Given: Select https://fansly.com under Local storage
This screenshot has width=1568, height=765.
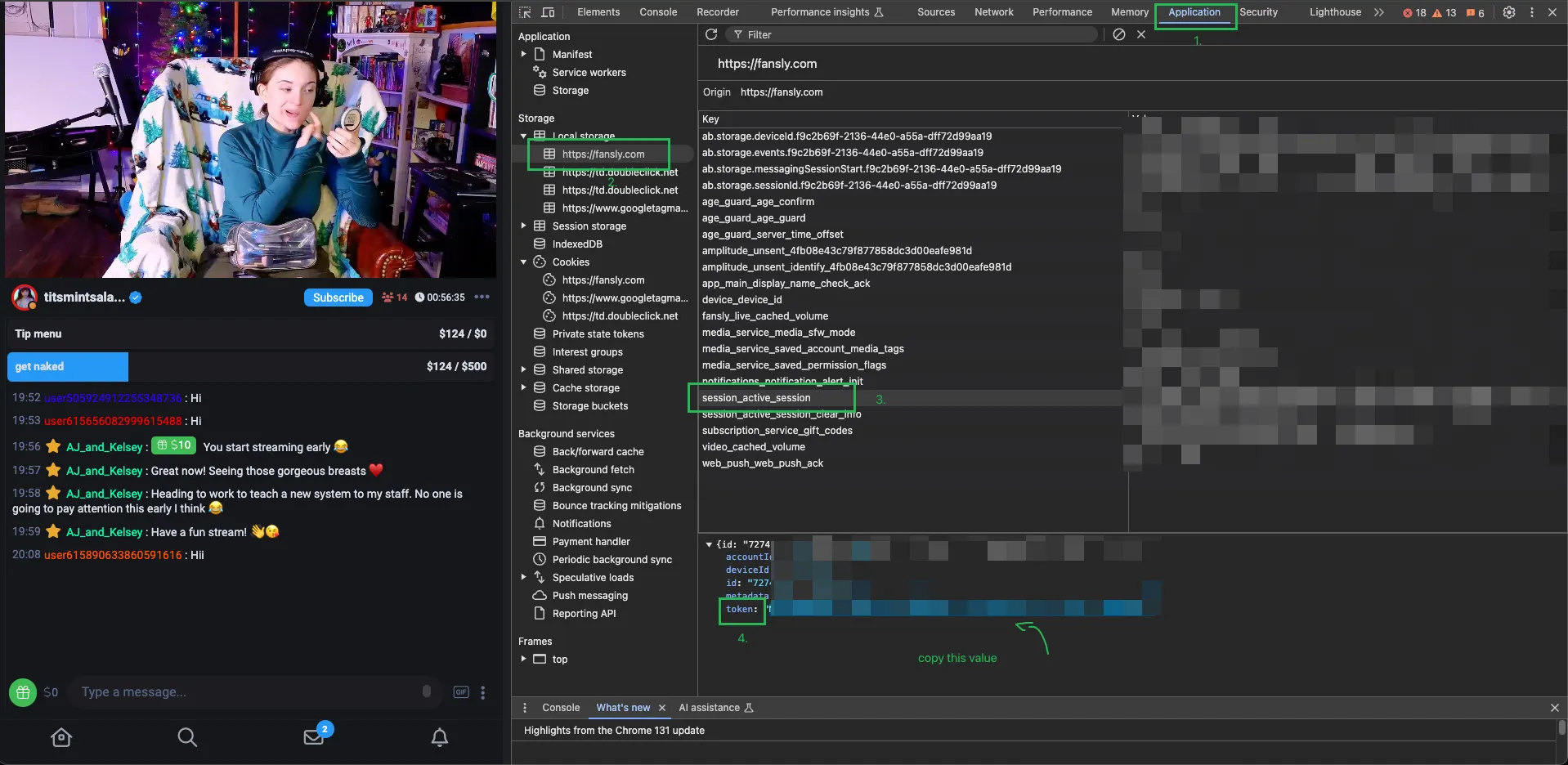Looking at the screenshot, I should pyautogui.click(x=603, y=154).
